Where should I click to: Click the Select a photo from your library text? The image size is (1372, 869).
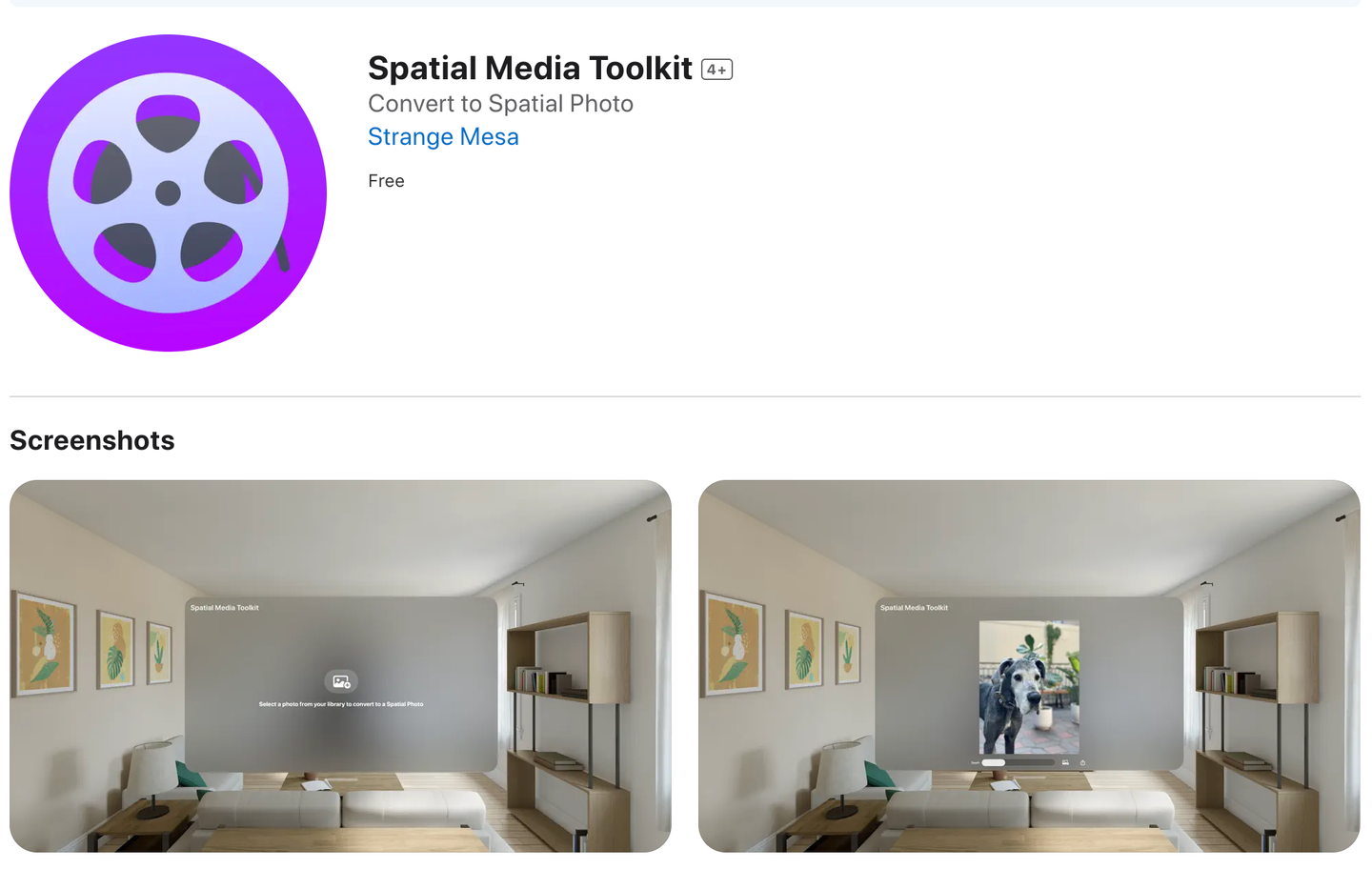pos(341,704)
